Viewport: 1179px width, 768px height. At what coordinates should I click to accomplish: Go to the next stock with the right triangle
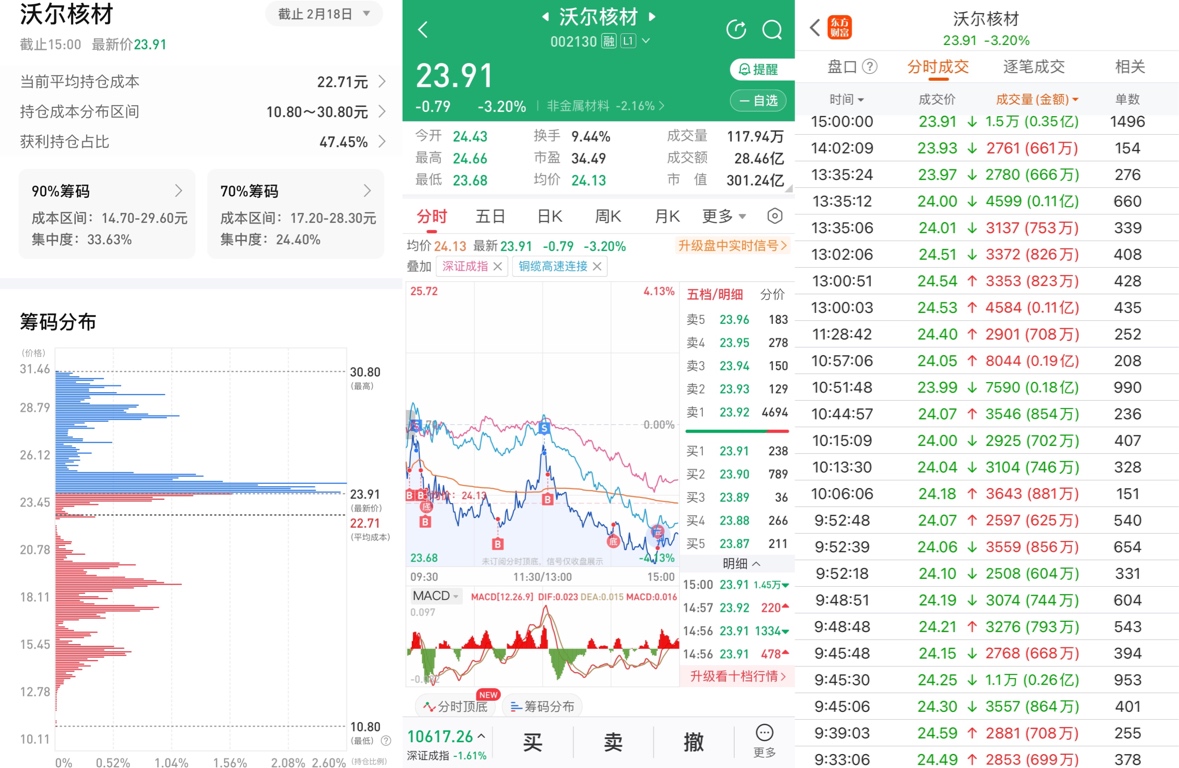tap(652, 17)
